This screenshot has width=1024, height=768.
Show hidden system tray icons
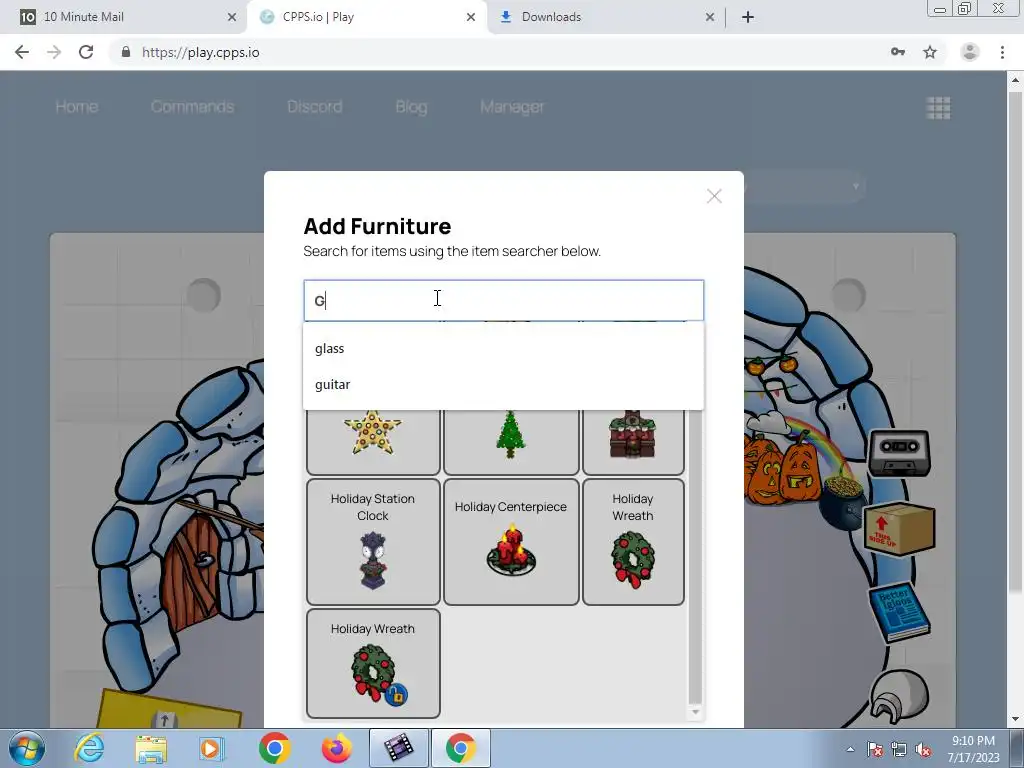(x=850, y=749)
